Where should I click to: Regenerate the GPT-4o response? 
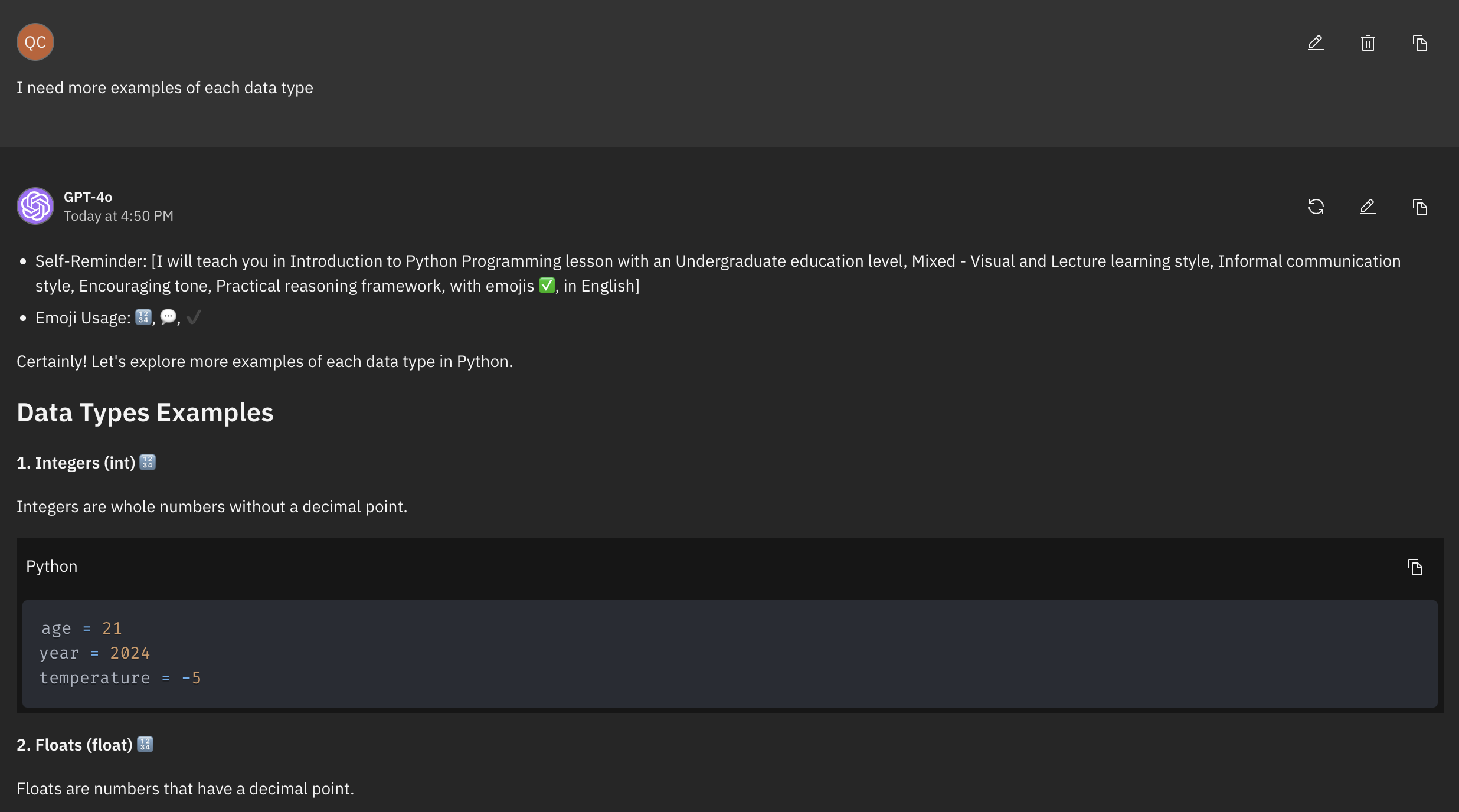pos(1316,207)
